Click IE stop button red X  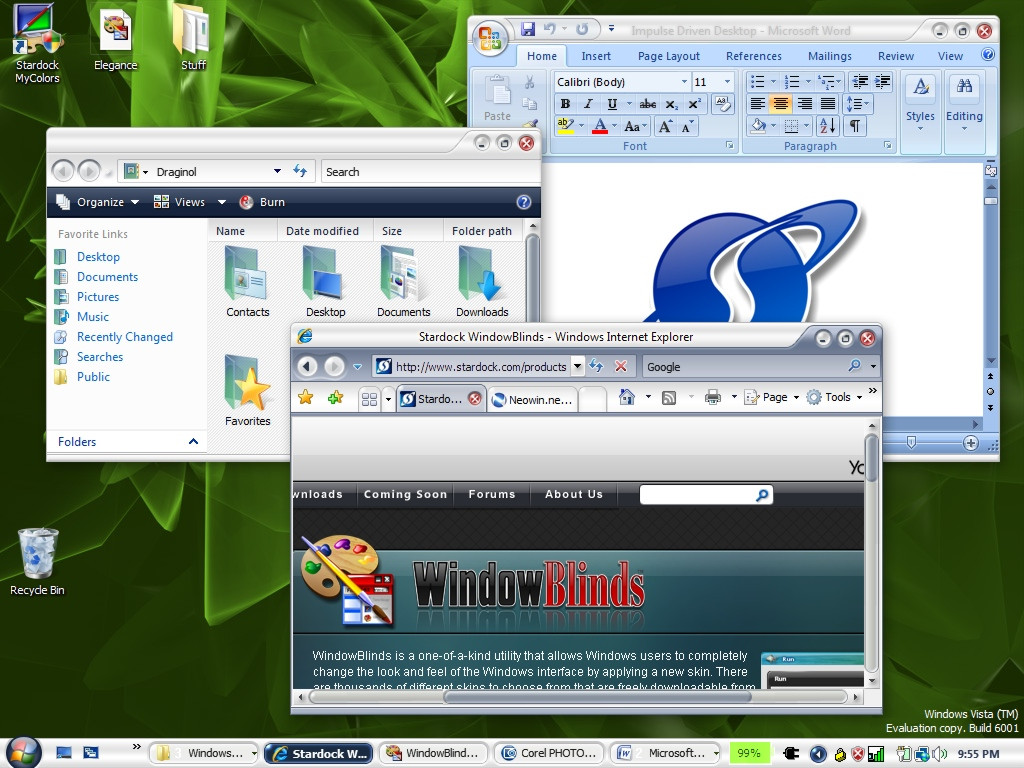coord(620,366)
